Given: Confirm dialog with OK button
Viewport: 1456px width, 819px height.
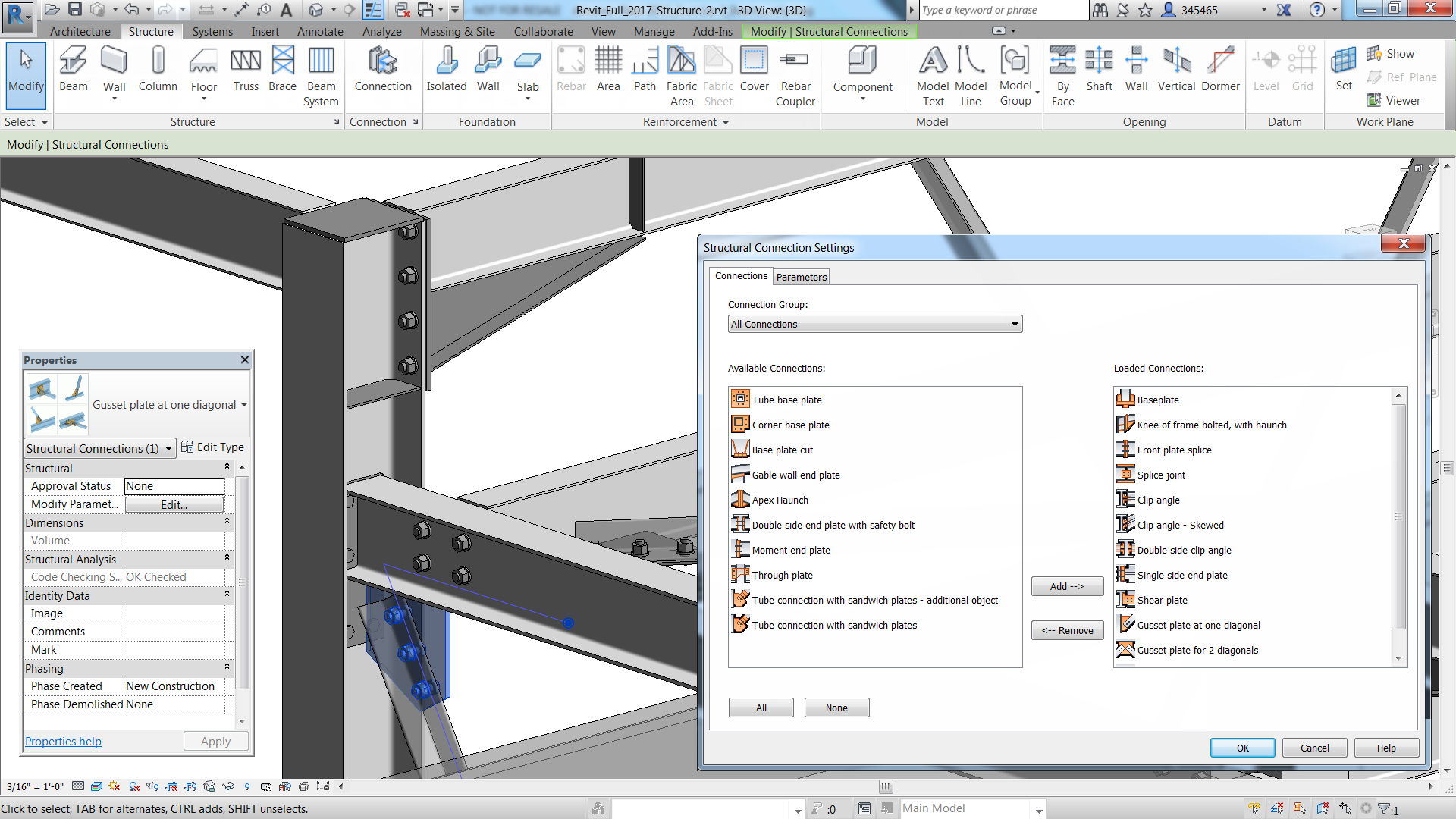Looking at the screenshot, I should coord(1242,748).
